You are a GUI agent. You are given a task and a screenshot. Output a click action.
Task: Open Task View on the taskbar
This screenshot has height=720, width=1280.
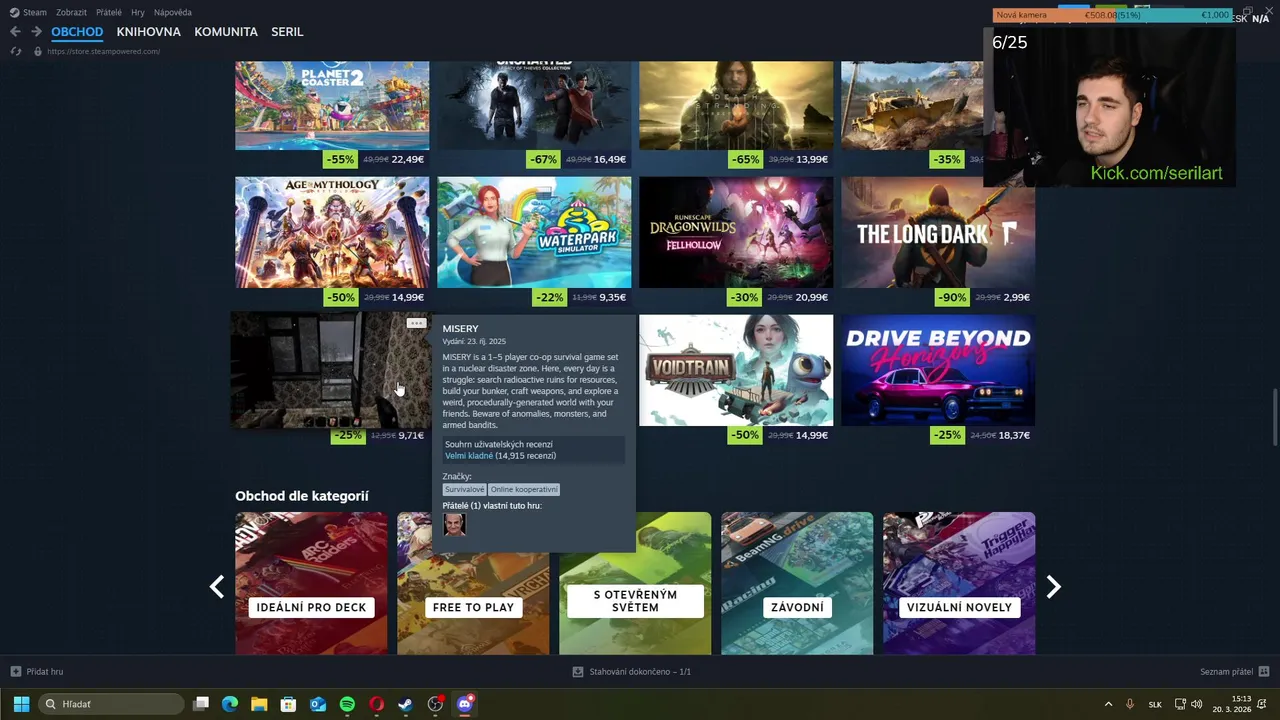[201, 704]
